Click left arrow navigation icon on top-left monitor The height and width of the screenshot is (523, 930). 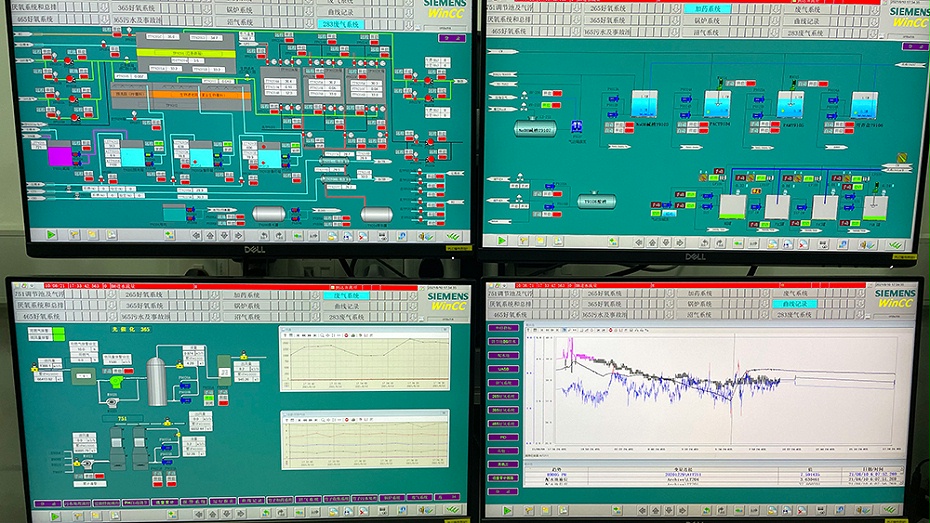(x=196, y=235)
